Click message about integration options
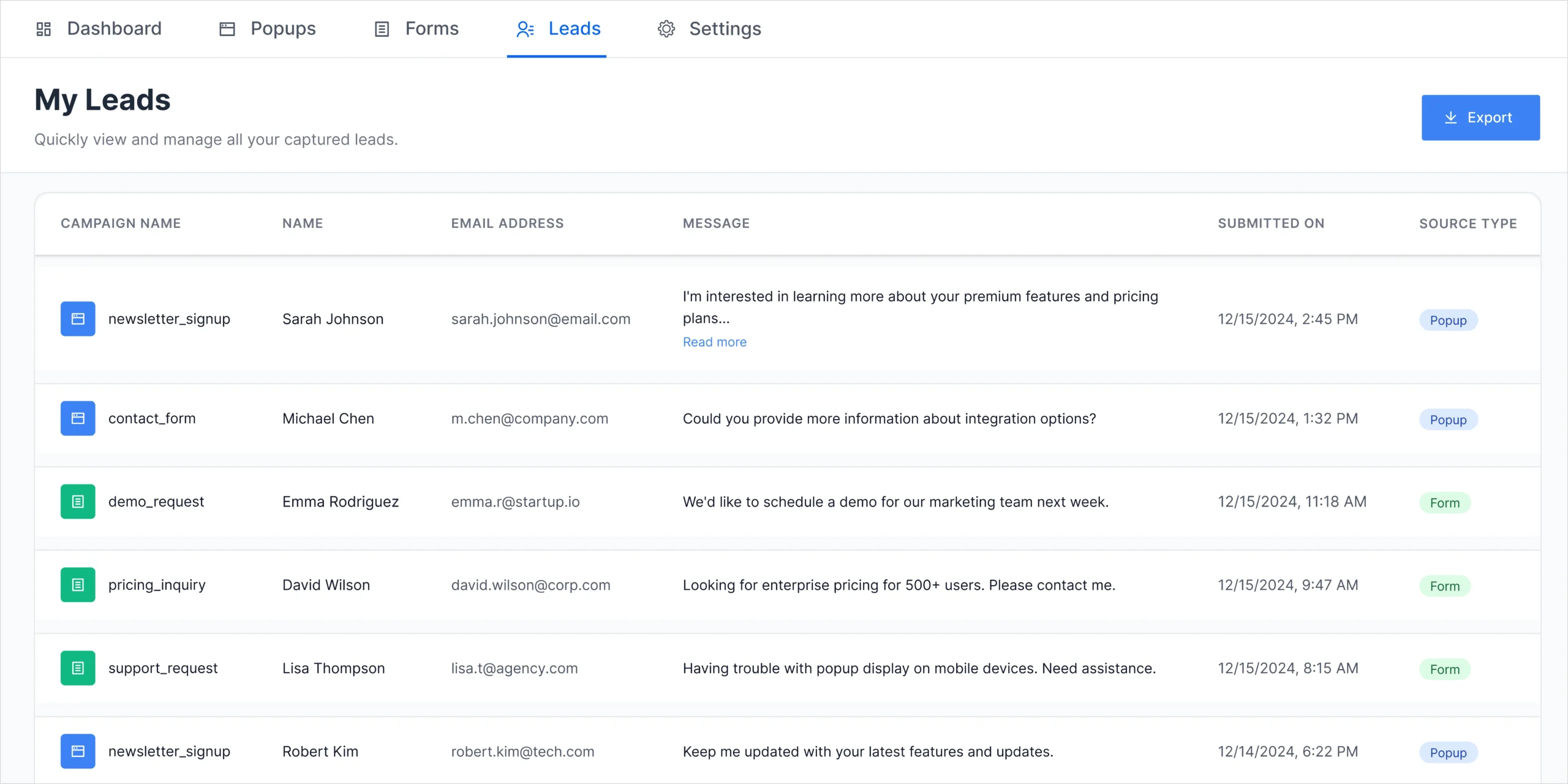Viewport: 1568px width, 784px height. (889, 418)
